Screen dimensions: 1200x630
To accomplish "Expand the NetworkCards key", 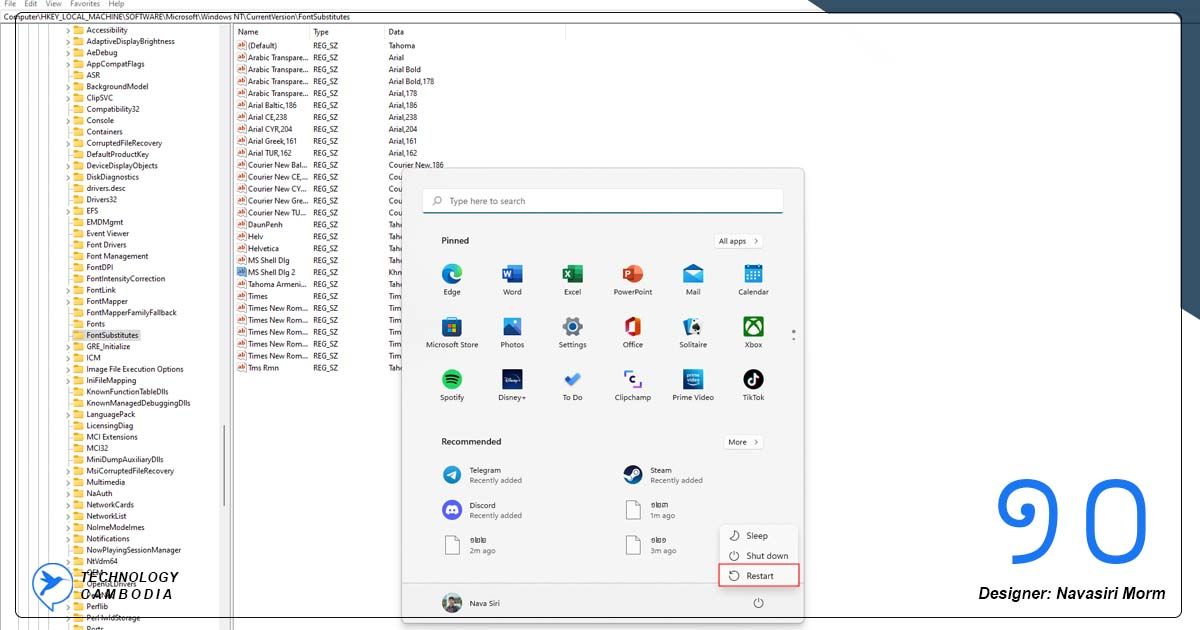I will coord(68,505).
